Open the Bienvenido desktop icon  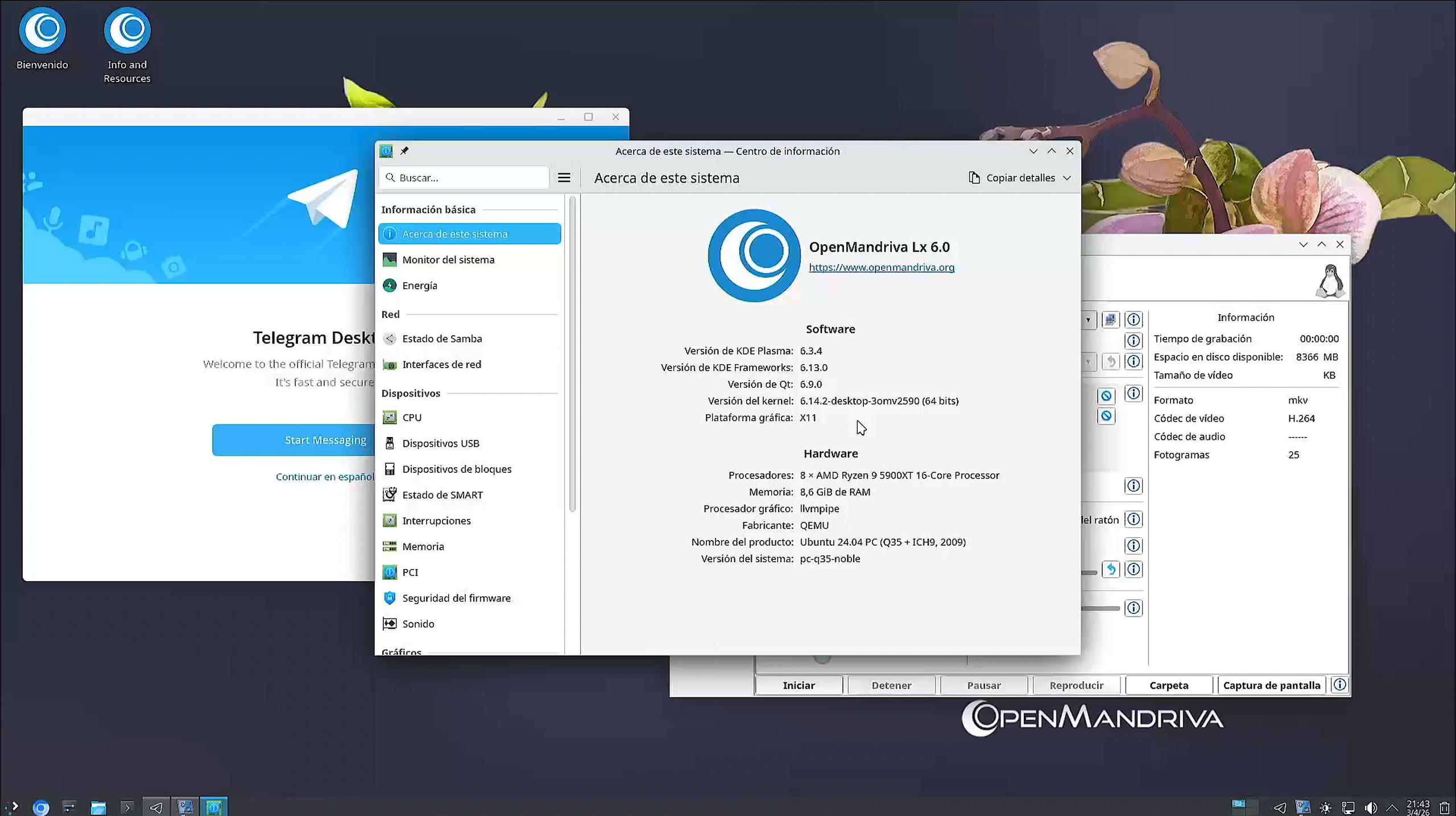click(42, 39)
